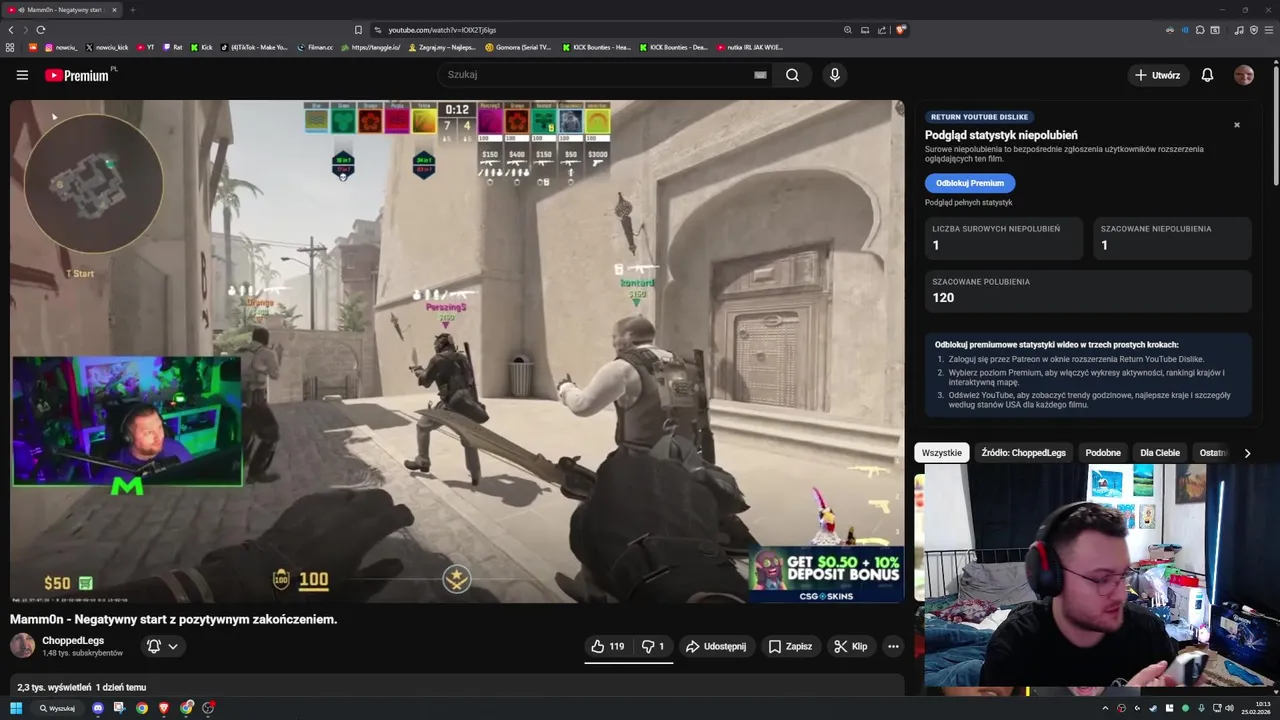Image resolution: width=1280 pixels, height=720 pixels.
Task: Click the CSGO Skins deposit bonus banner
Action: (x=826, y=575)
